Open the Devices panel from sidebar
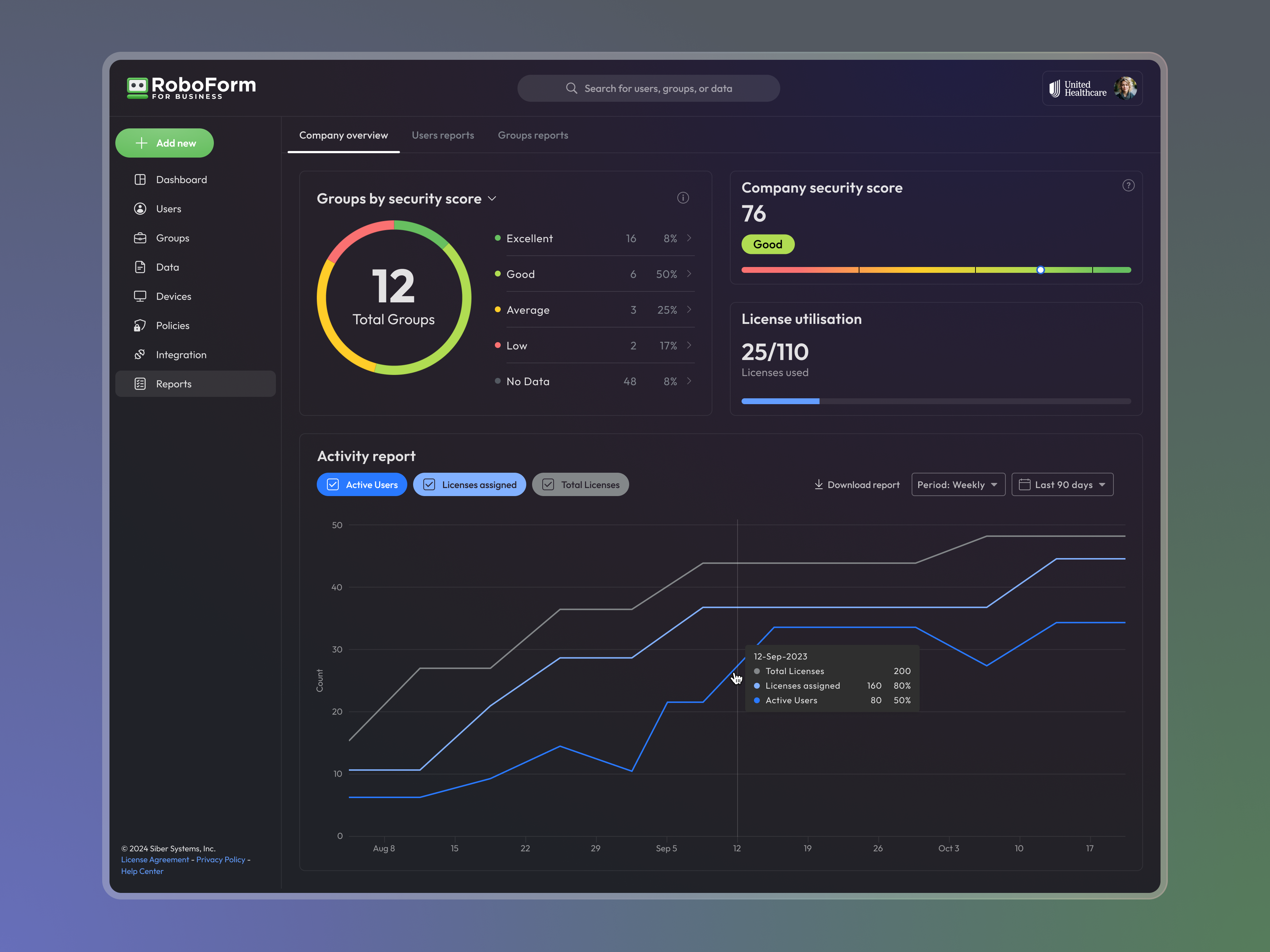Image resolution: width=1270 pixels, height=952 pixels. [x=173, y=296]
